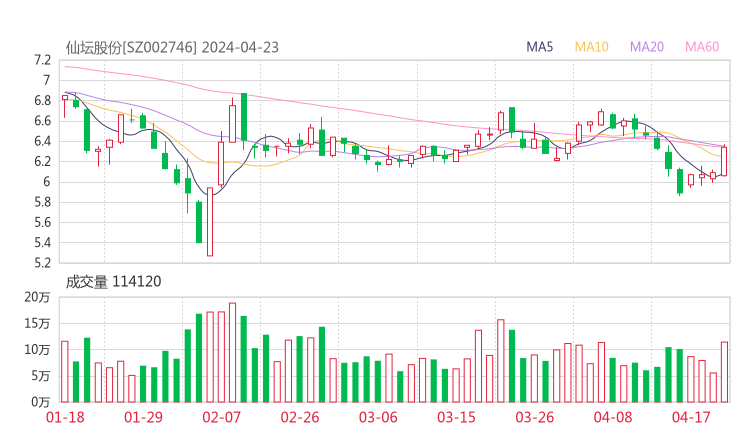Click the MA20 legend label
This screenshot has width=740, height=440.
647,47
